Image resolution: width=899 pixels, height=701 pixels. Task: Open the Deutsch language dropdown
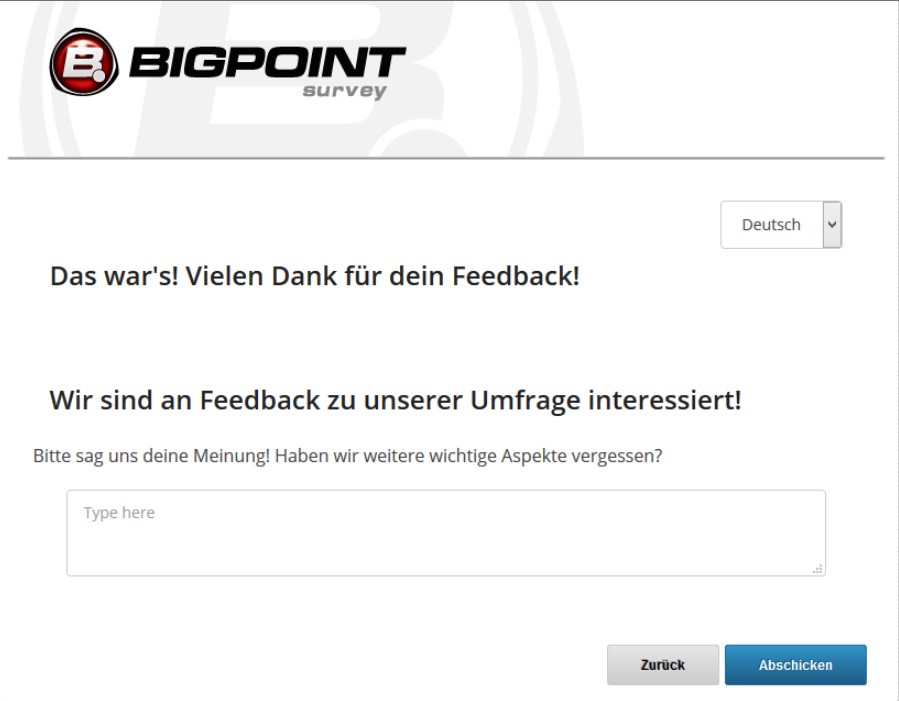tap(781, 225)
